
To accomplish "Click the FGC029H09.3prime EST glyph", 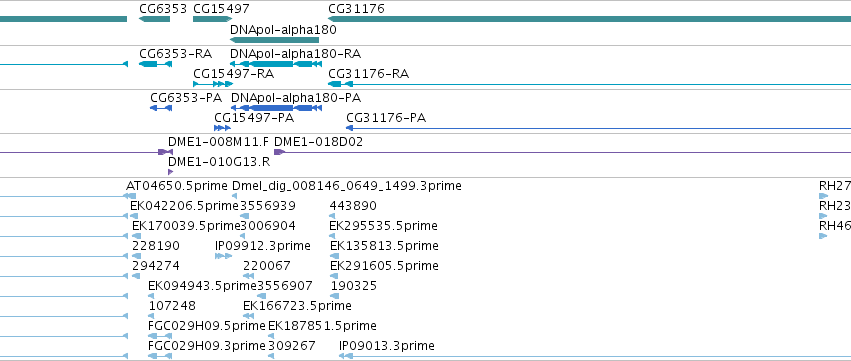I will tap(160, 356).
